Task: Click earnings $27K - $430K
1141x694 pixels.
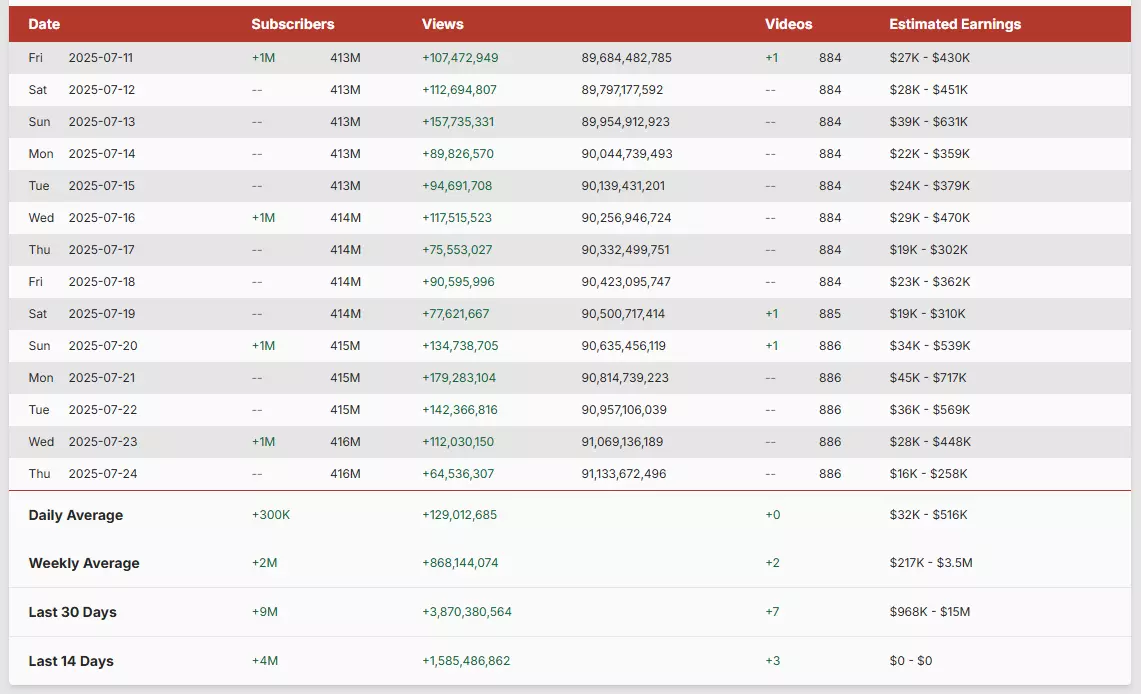Action: [929, 57]
